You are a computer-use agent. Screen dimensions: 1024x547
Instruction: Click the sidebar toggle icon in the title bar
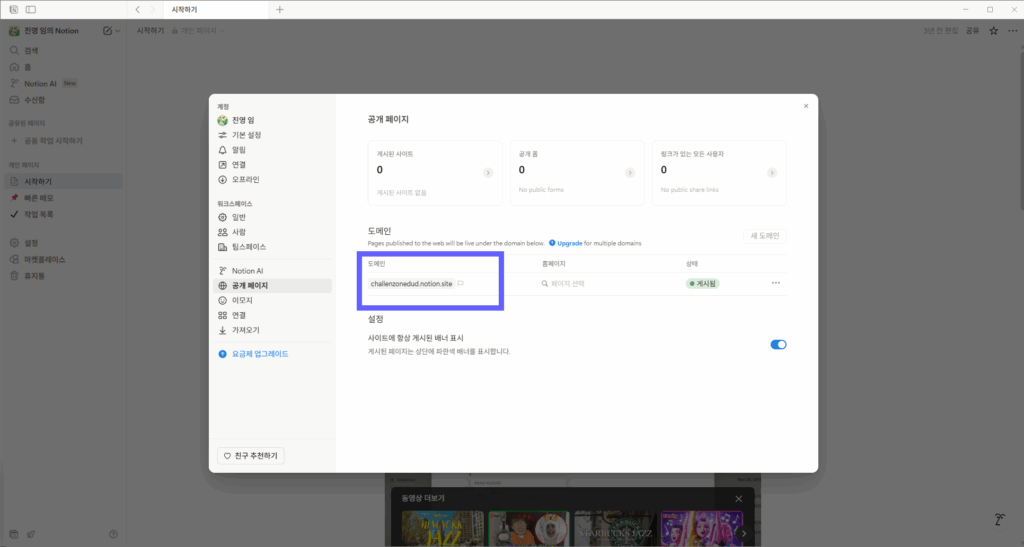pyautogui.click(x=31, y=10)
